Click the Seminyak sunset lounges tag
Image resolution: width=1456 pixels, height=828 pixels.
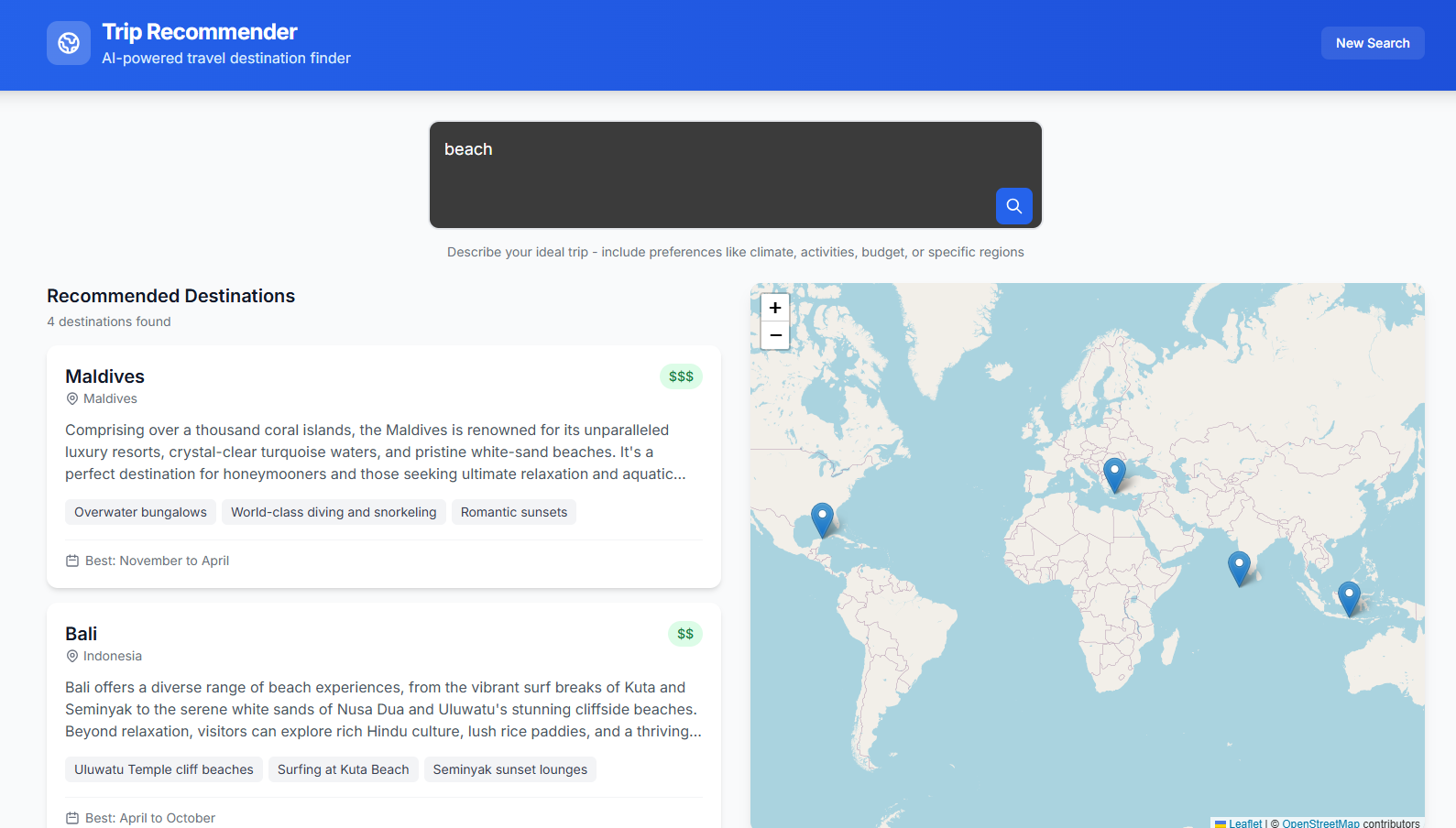[509, 769]
